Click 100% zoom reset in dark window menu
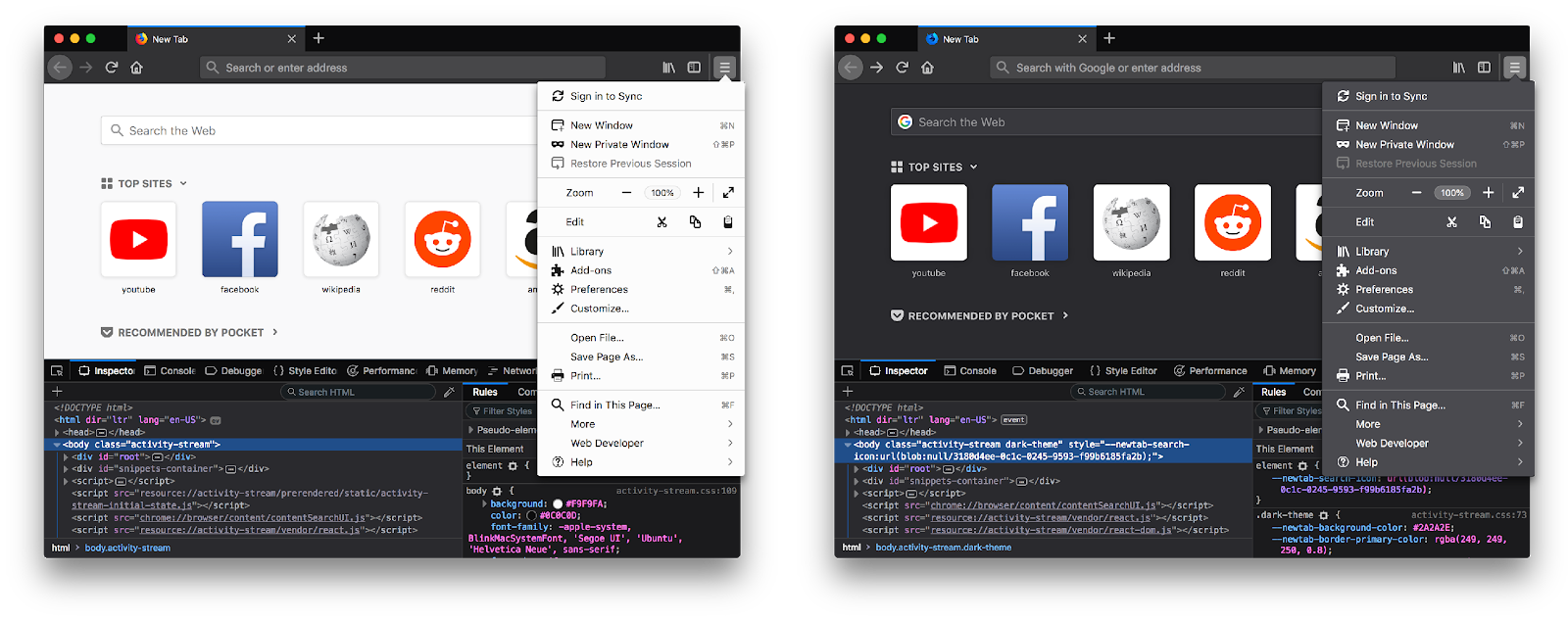The height and width of the screenshot is (621, 1568). pos(1452,193)
